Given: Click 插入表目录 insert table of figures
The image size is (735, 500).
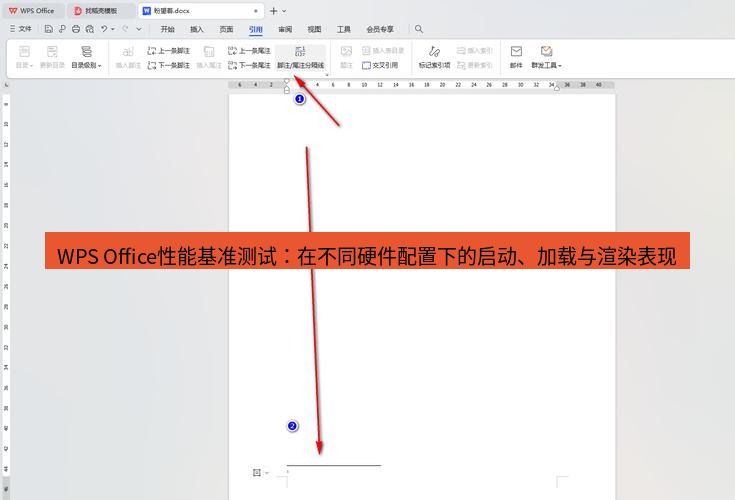Looking at the screenshot, I should [x=383, y=51].
